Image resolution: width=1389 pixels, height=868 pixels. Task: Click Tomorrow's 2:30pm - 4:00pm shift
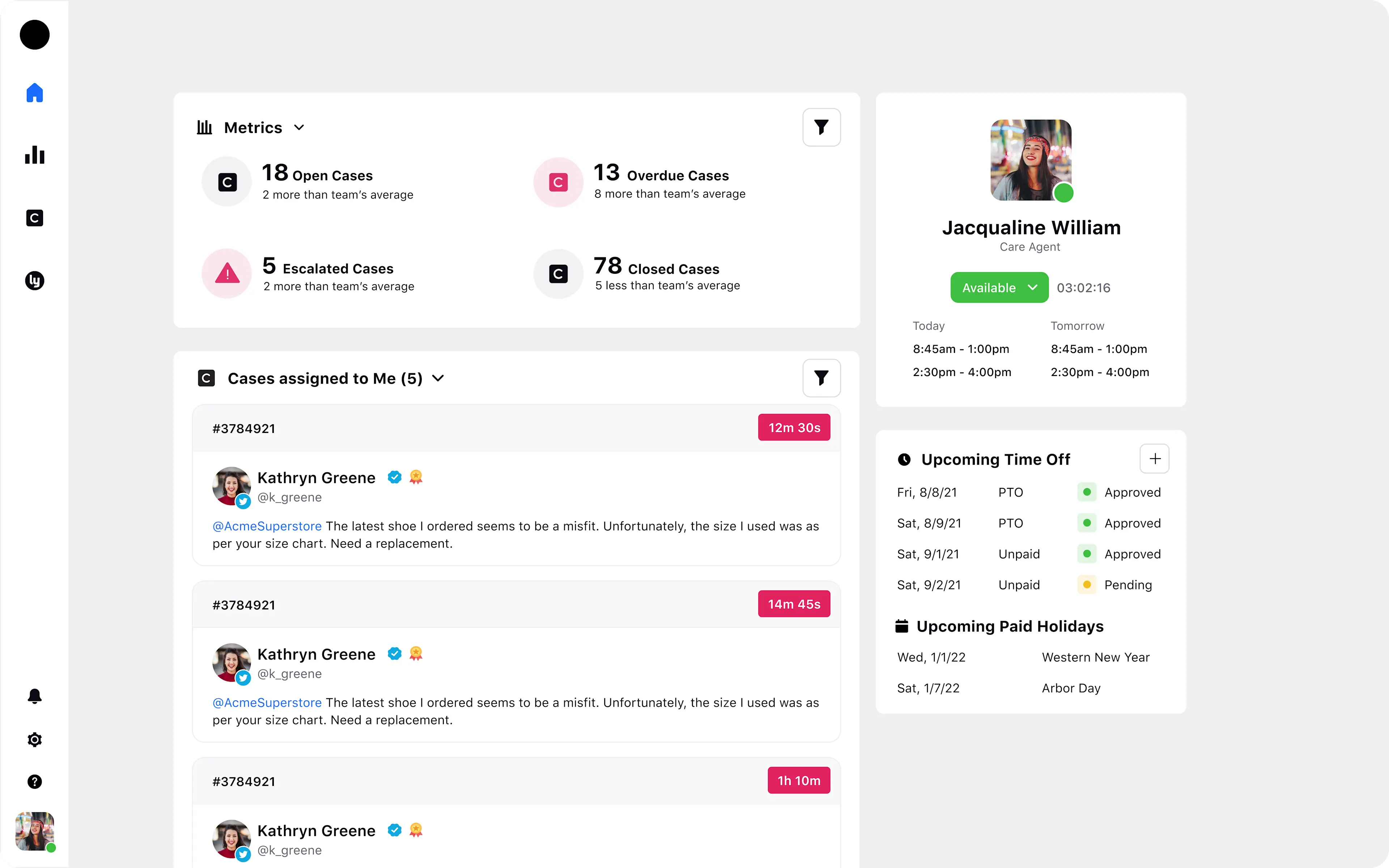[1100, 372]
